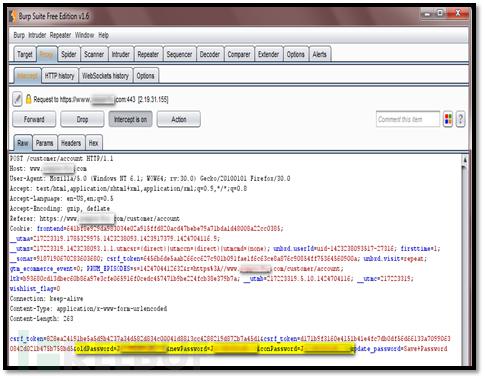This screenshot has height=379, width=485.
Task: Select the WebSockets history tab
Action: (105, 76)
